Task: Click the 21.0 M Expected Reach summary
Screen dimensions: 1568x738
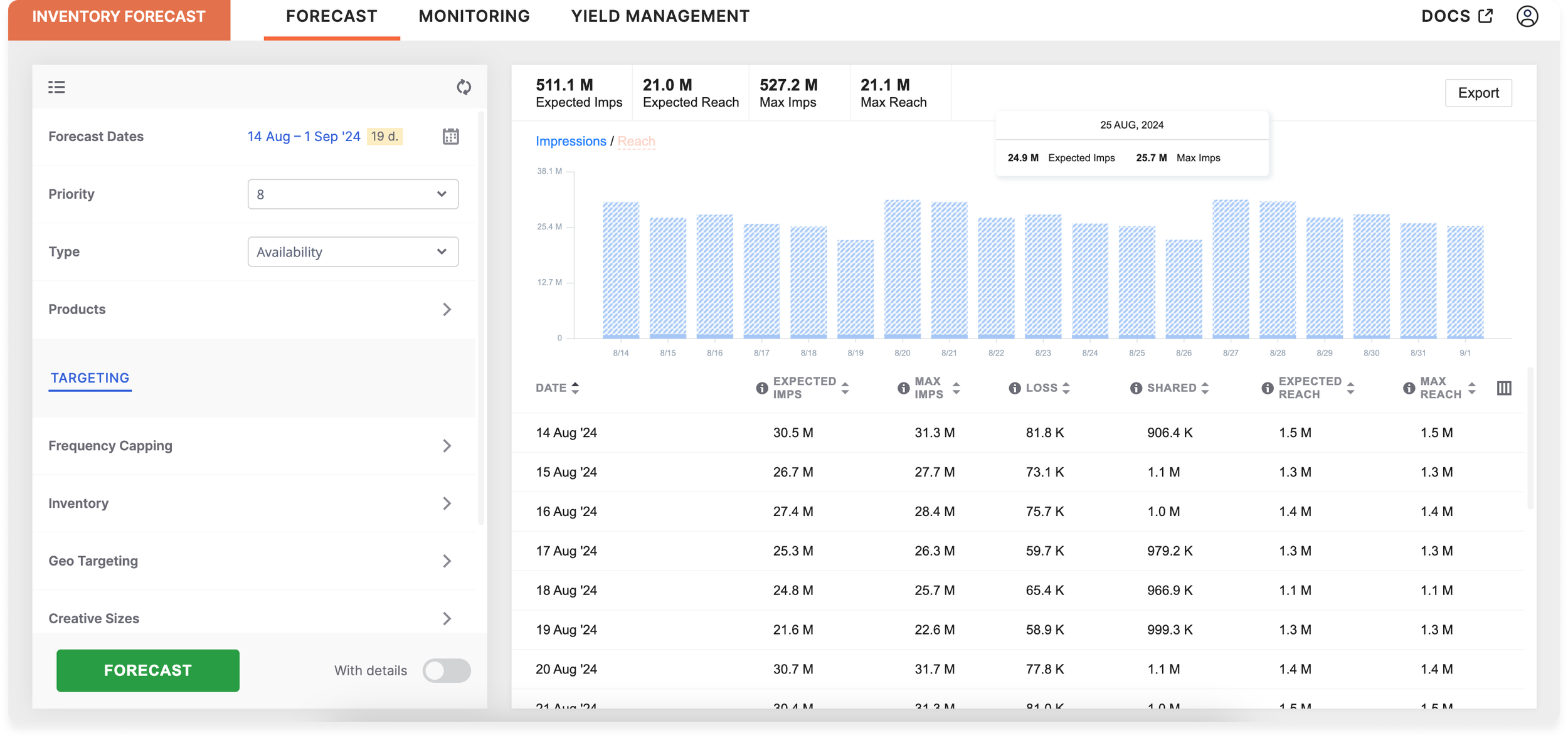Action: [x=691, y=93]
